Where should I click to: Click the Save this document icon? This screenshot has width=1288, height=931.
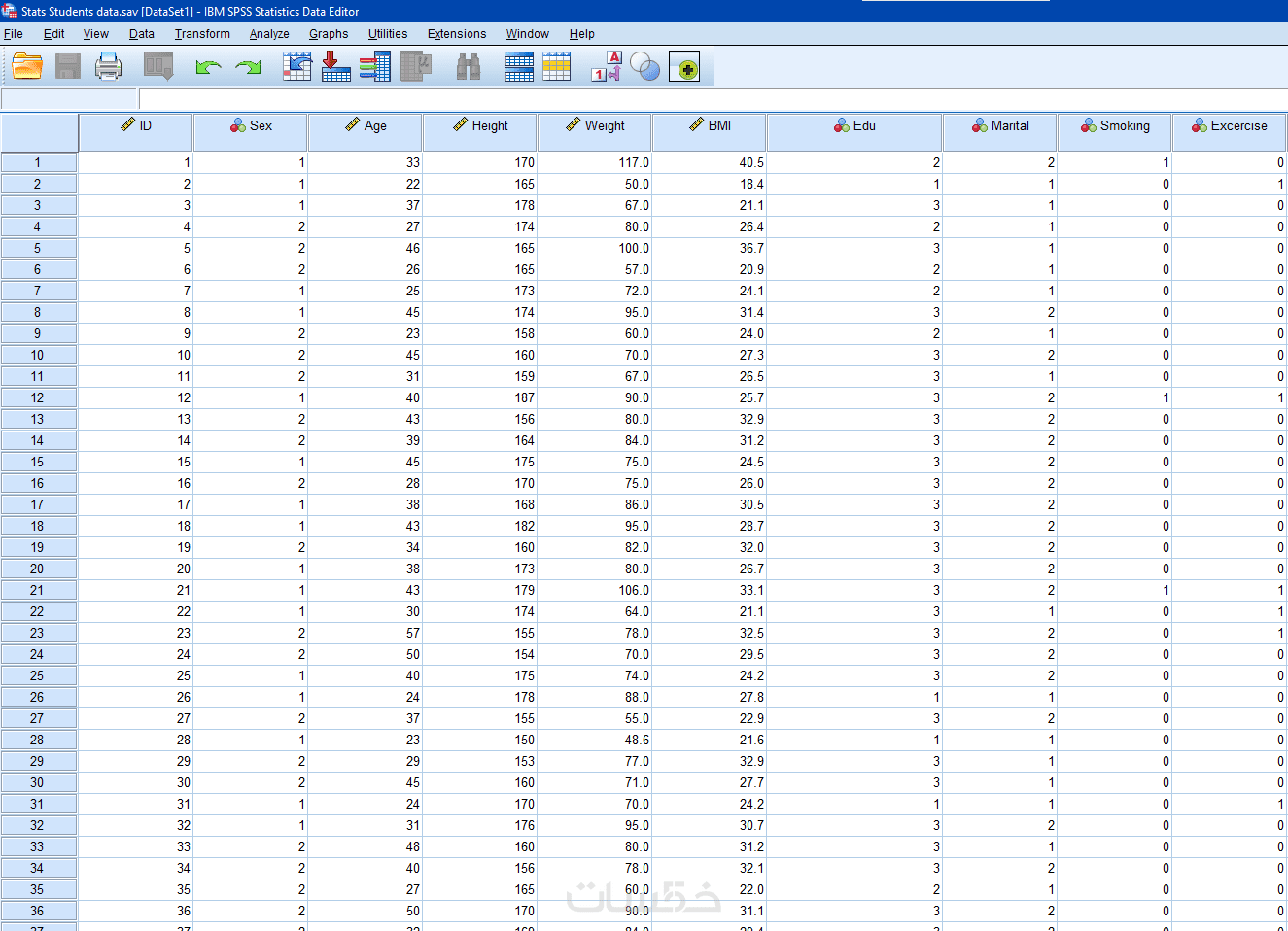(x=68, y=67)
